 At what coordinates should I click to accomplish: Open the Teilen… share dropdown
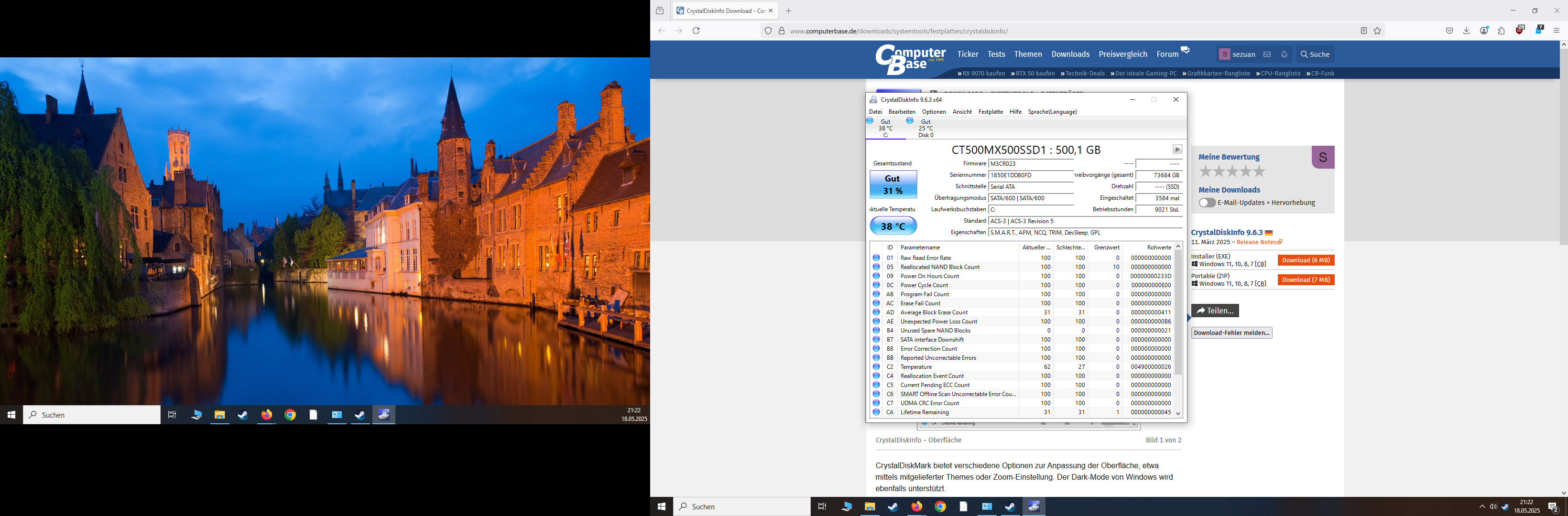(x=1215, y=311)
